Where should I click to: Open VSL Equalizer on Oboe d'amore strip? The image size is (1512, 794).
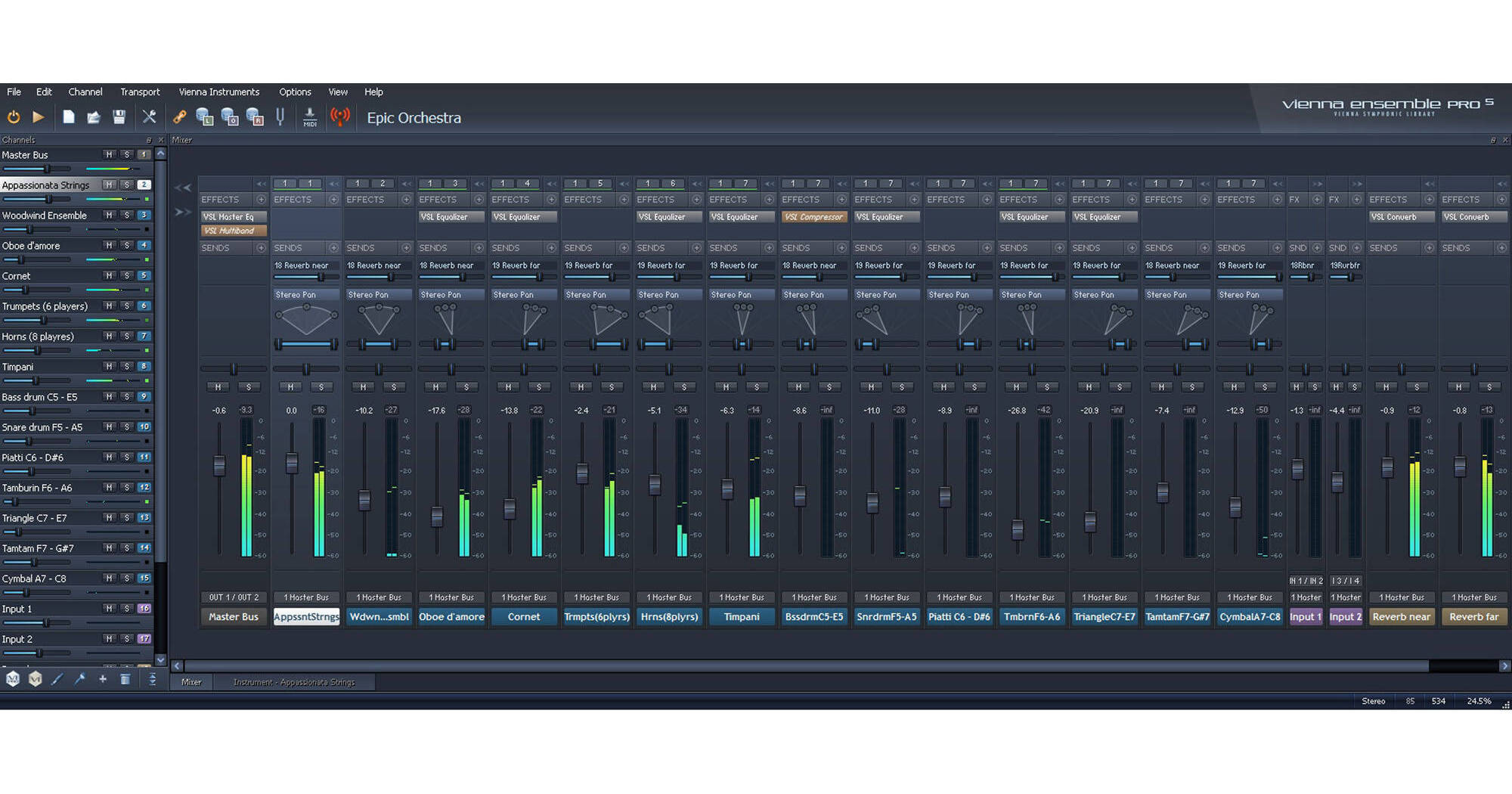pyautogui.click(x=451, y=217)
